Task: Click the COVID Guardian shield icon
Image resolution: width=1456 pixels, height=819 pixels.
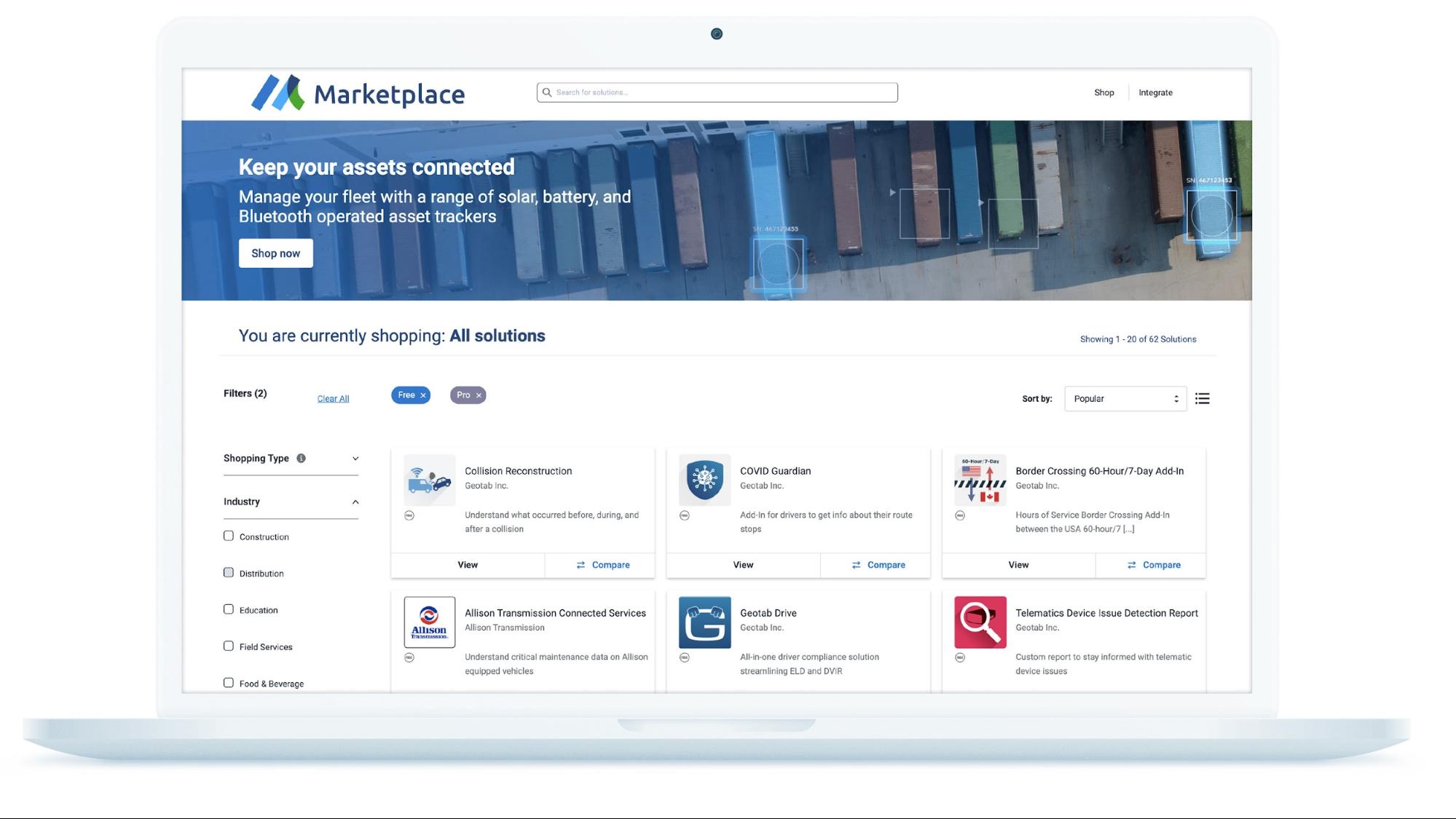Action: 704,480
